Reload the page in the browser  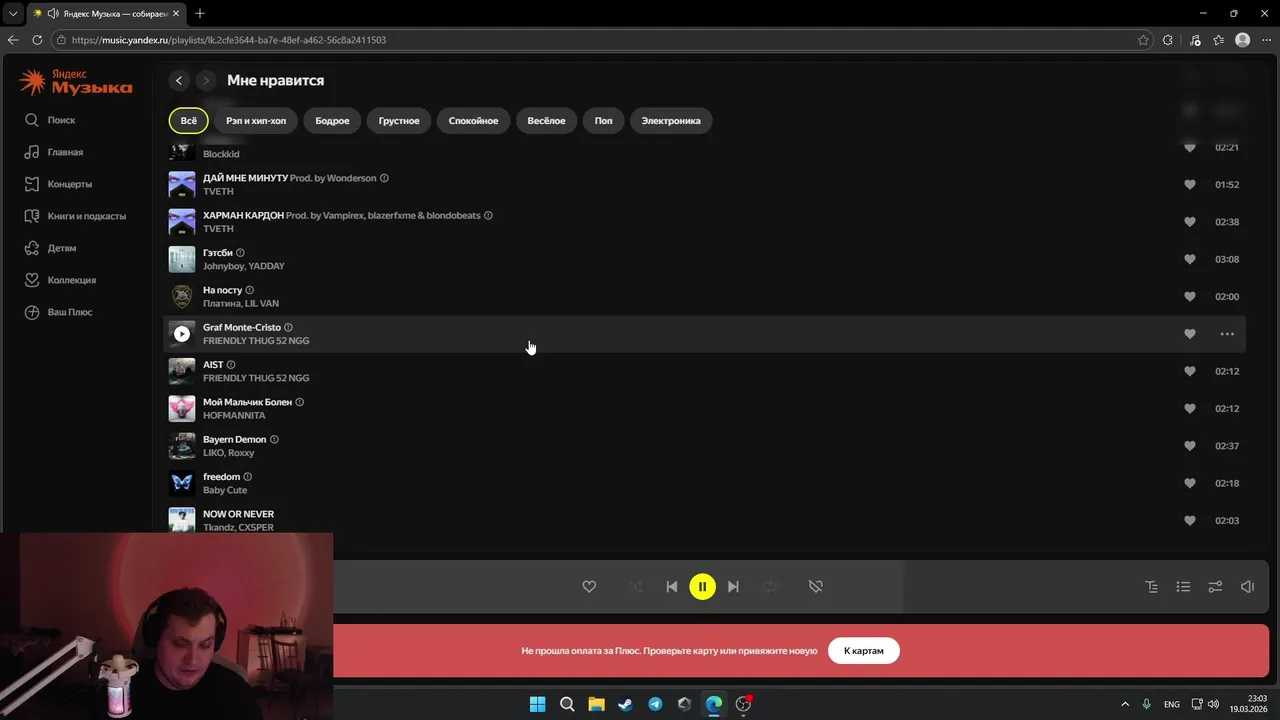[37, 40]
